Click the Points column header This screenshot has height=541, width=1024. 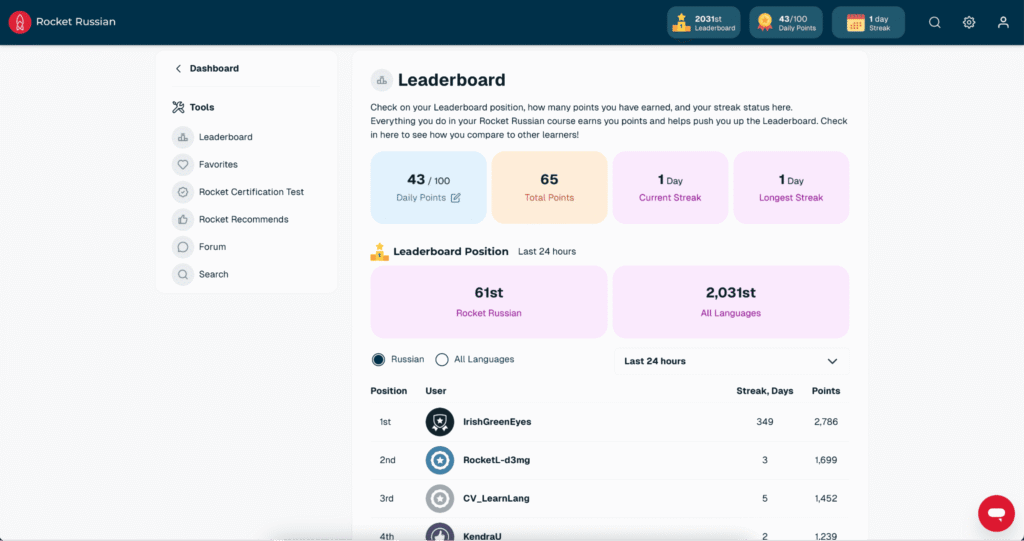pos(825,391)
